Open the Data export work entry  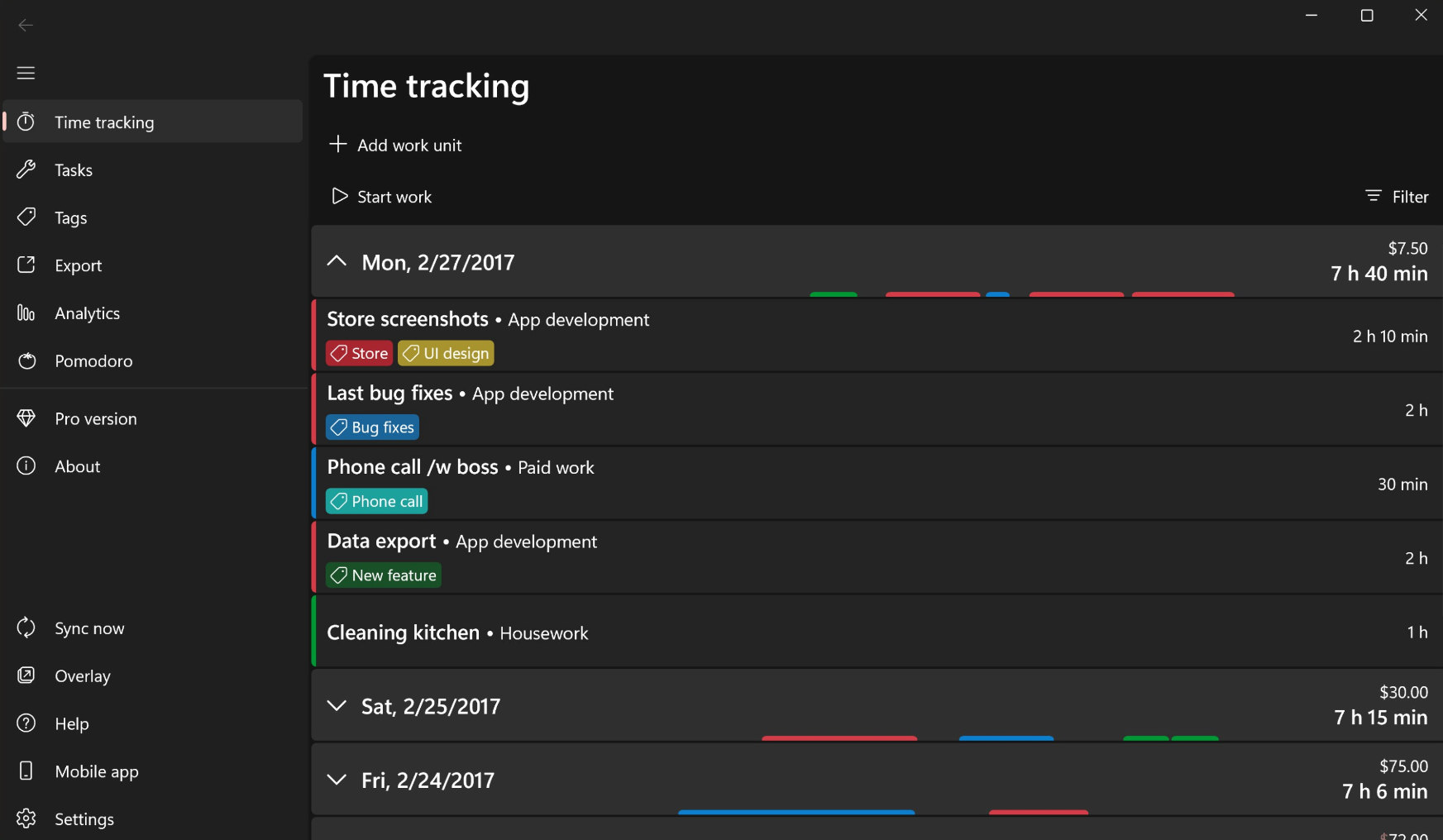click(877, 557)
